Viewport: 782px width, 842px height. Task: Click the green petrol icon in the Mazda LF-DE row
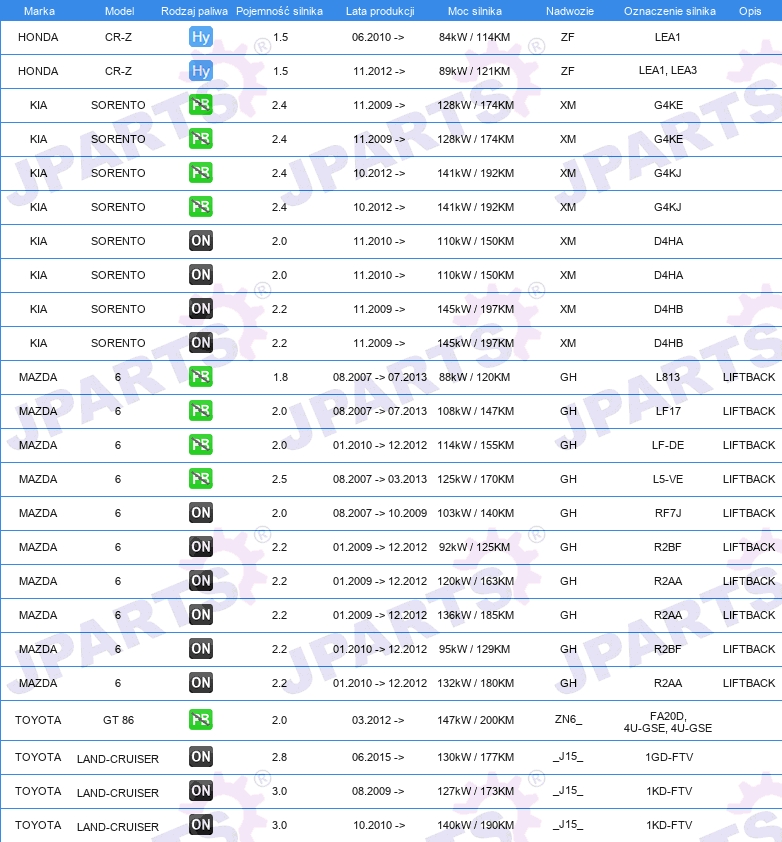click(x=201, y=445)
